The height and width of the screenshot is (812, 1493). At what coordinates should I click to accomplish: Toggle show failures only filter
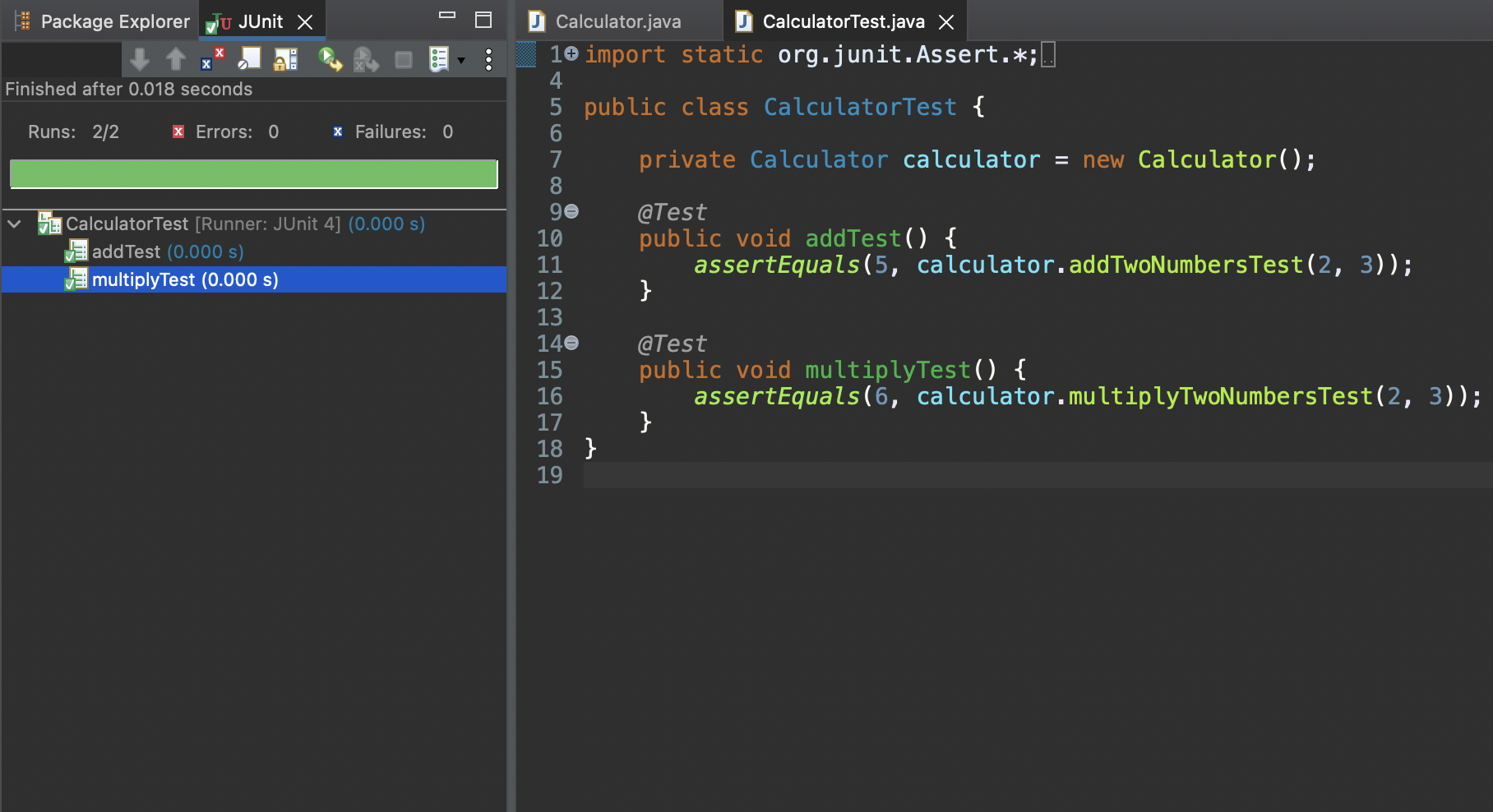[x=212, y=59]
